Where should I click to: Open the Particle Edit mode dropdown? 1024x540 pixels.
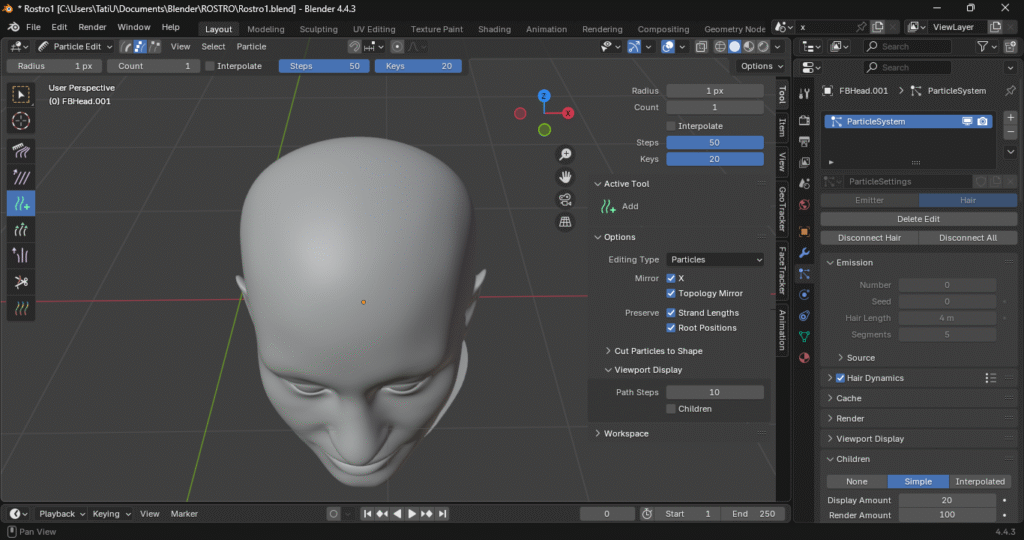coord(75,46)
